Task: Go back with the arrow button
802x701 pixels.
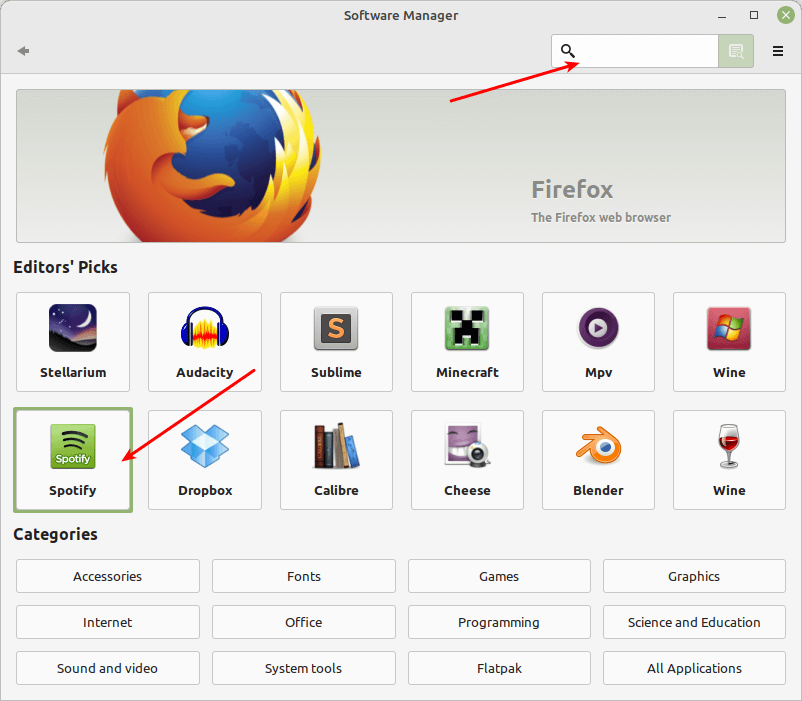Action: (x=23, y=51)
